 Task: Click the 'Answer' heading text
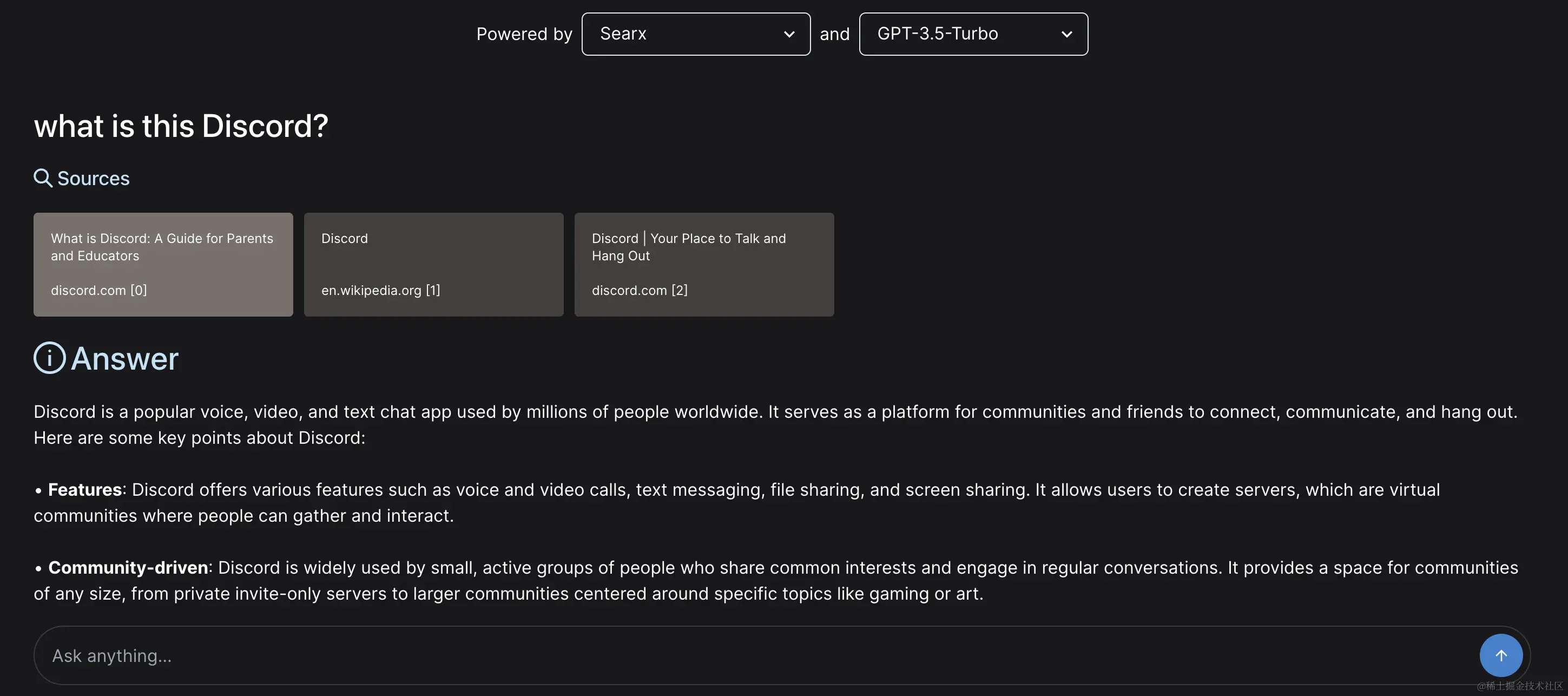[125, 359]
